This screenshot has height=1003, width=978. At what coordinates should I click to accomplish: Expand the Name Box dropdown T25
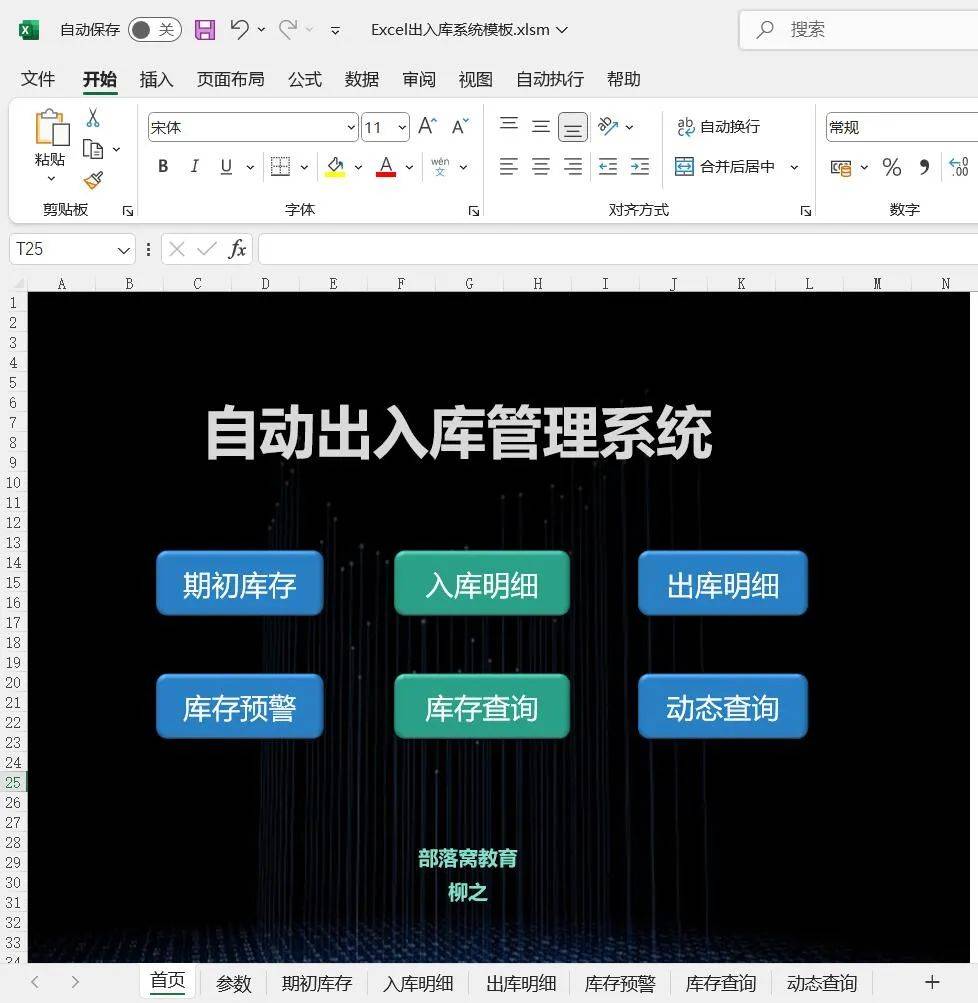pos(123,249)
